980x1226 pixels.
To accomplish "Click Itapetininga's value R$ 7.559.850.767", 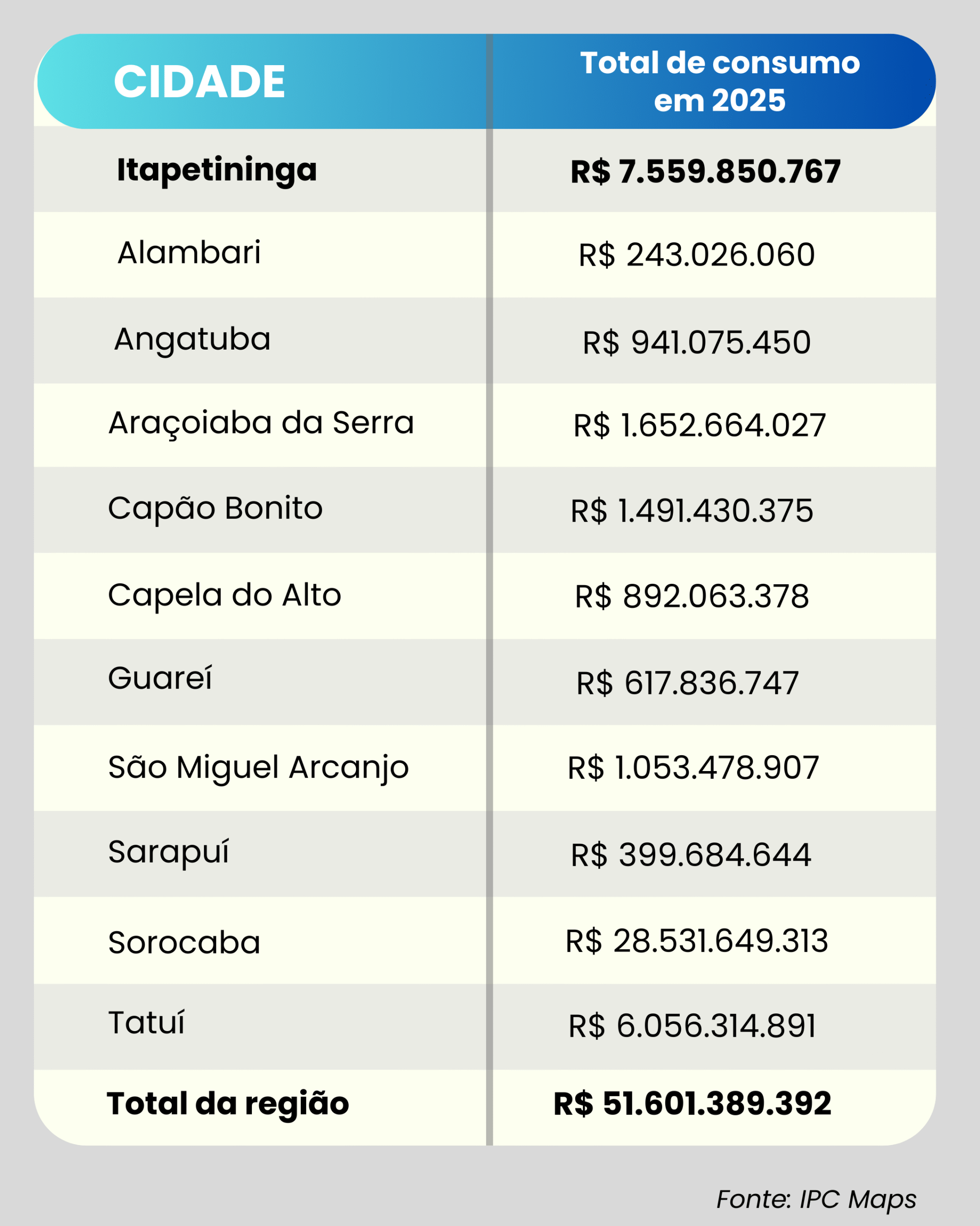I will click(x=705, y=171).
